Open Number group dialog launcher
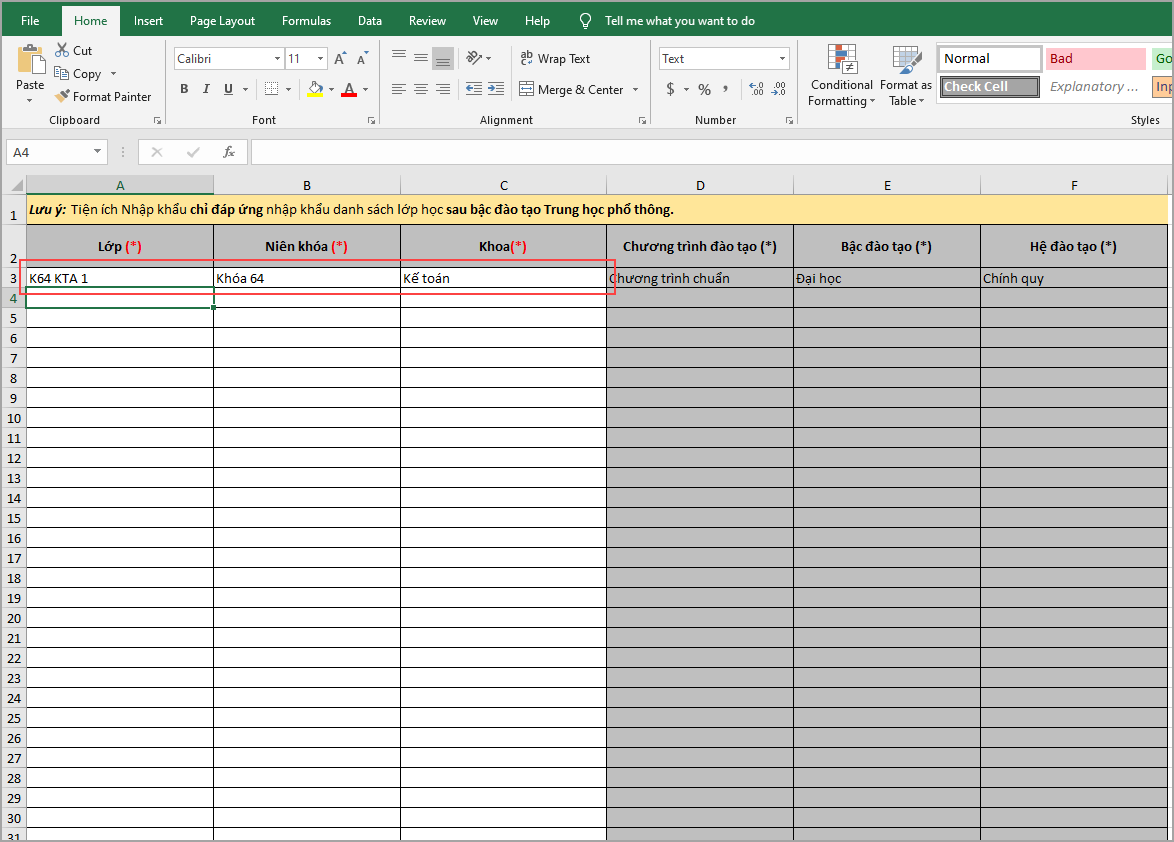The image size is (1174, 842). [789, 120]
